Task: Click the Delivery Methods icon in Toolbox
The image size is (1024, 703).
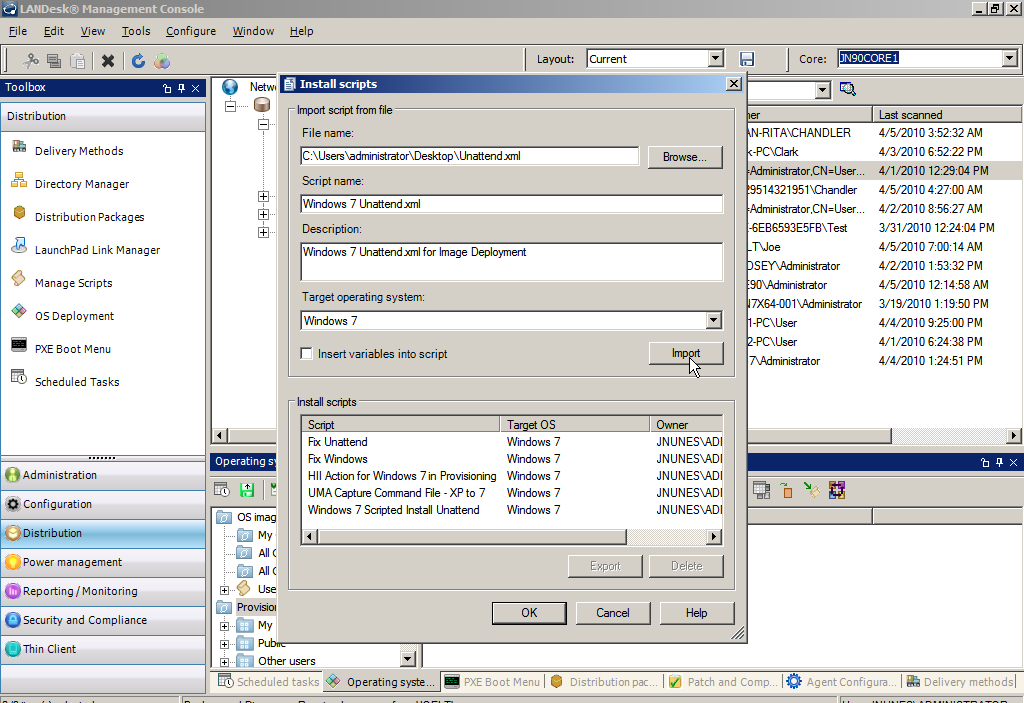Action: [18, 149]
